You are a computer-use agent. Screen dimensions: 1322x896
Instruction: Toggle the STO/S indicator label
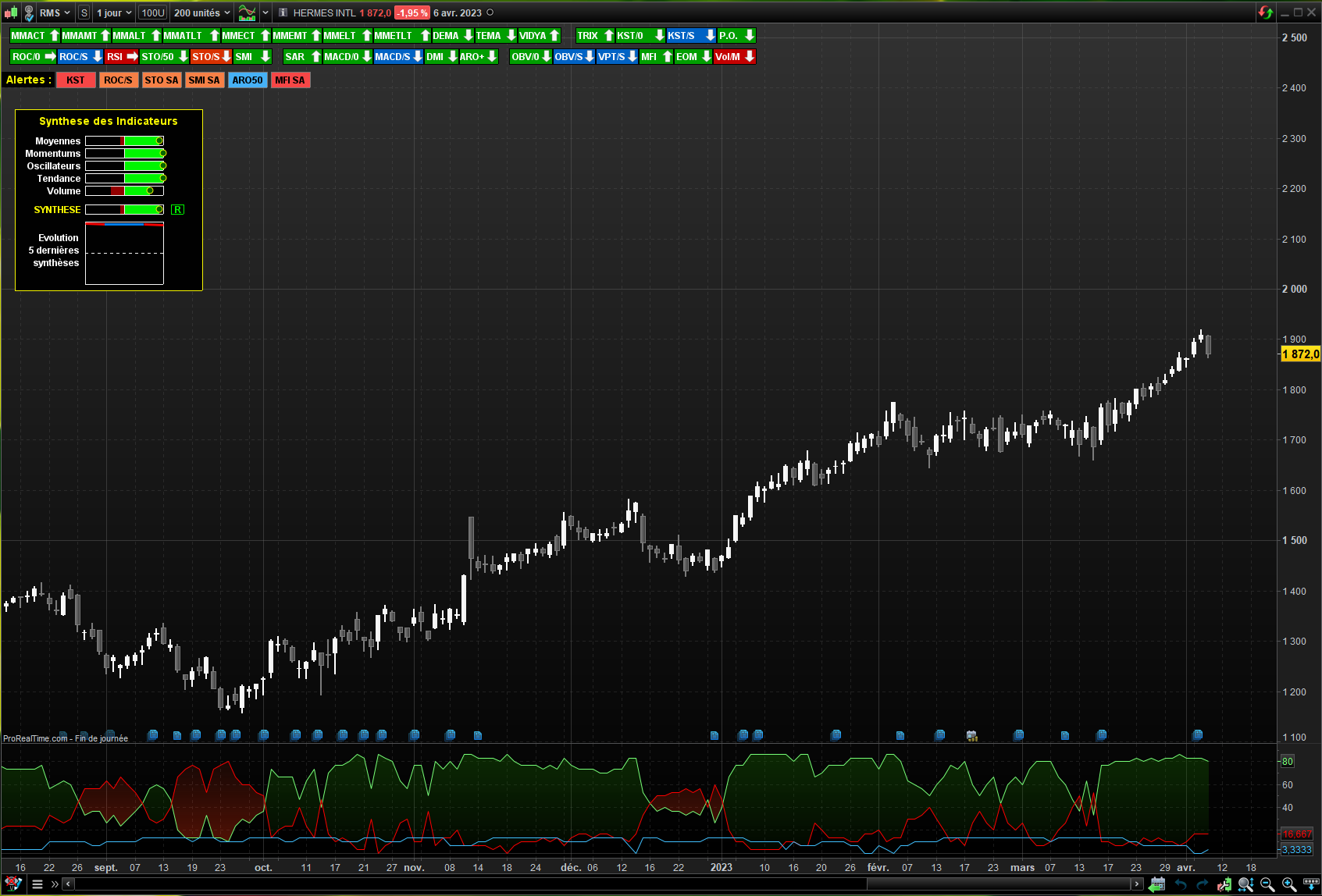tap(211, 56)
